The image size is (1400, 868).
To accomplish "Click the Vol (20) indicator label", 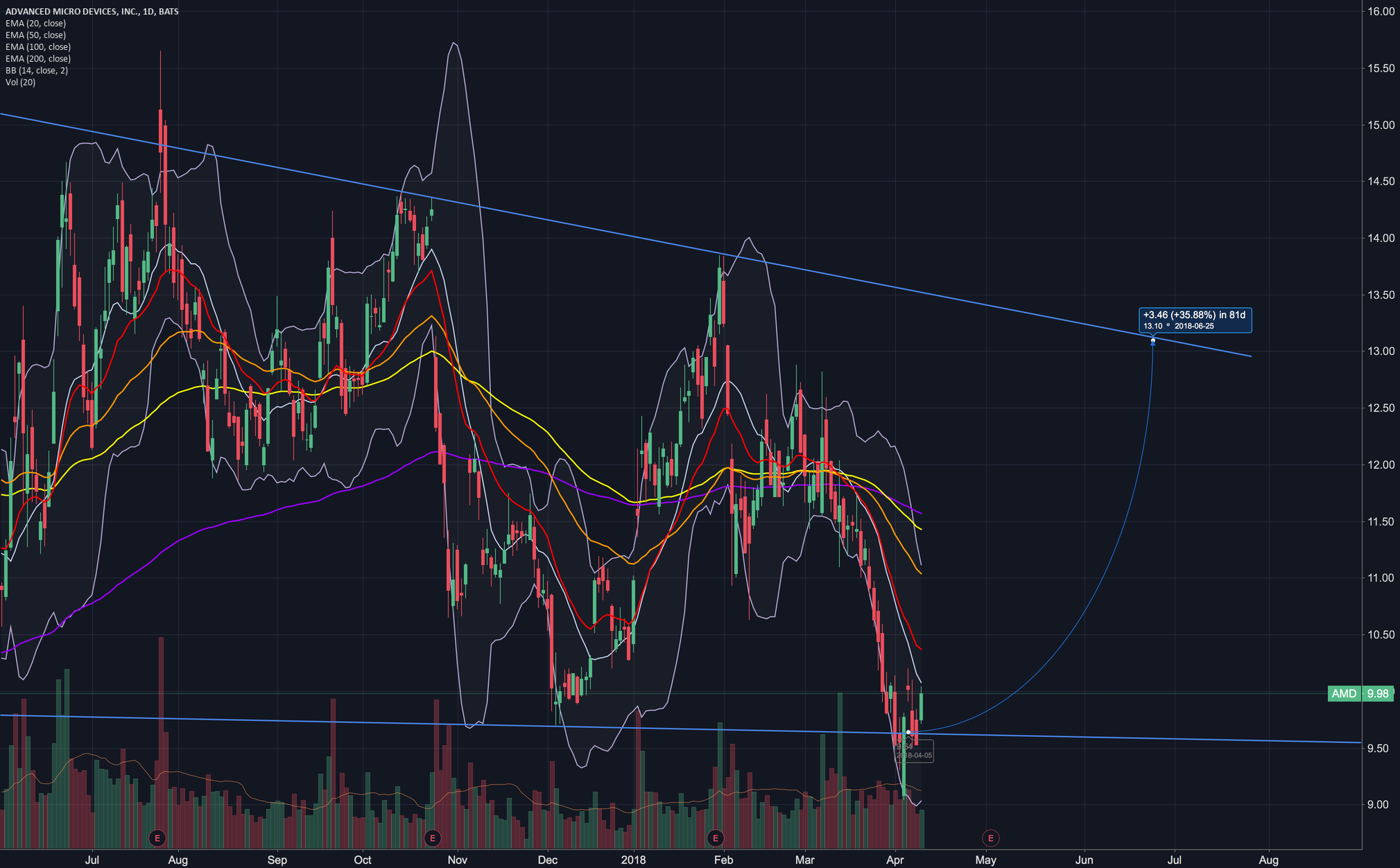I will click(x=20, y=83).
